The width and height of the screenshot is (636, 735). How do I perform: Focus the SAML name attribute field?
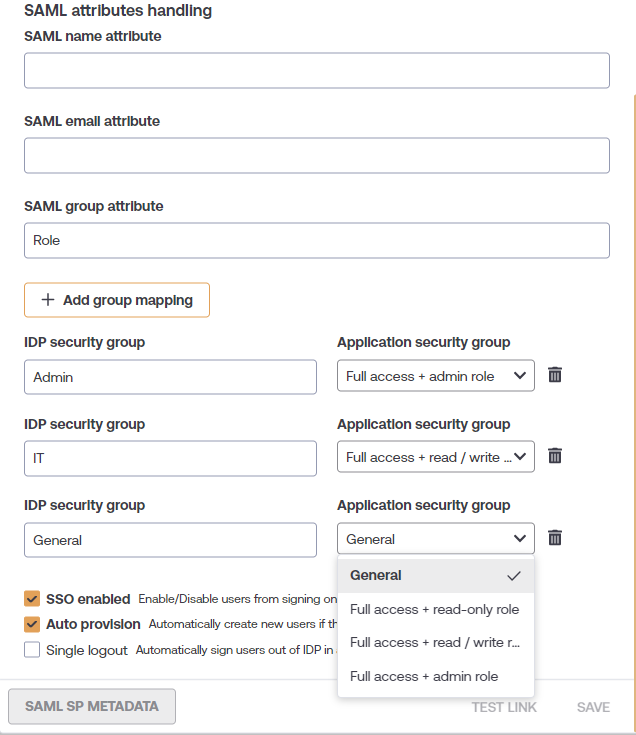[317, 71]
